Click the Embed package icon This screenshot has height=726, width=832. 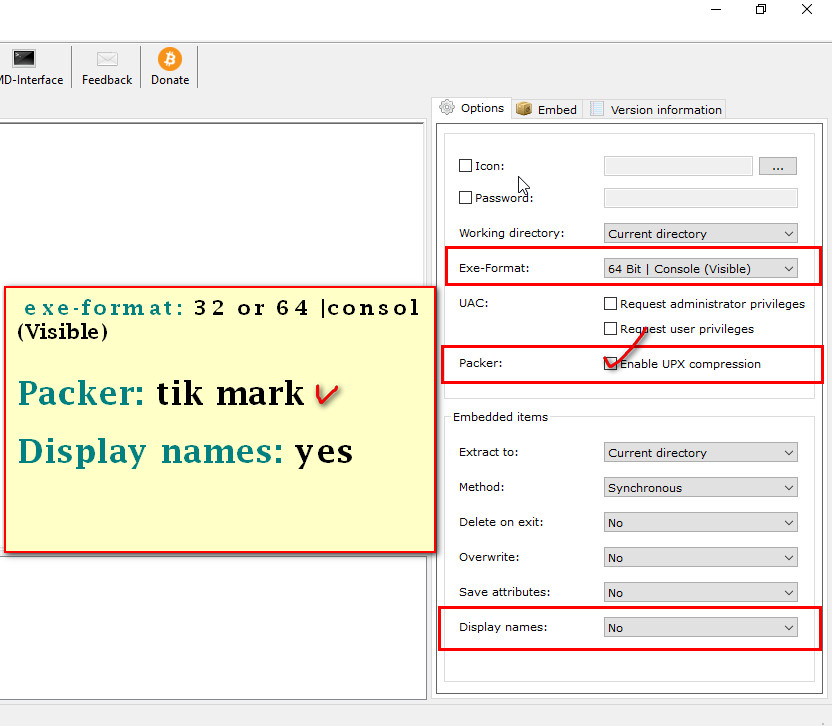pyautogui.click(x=524, y=109)
